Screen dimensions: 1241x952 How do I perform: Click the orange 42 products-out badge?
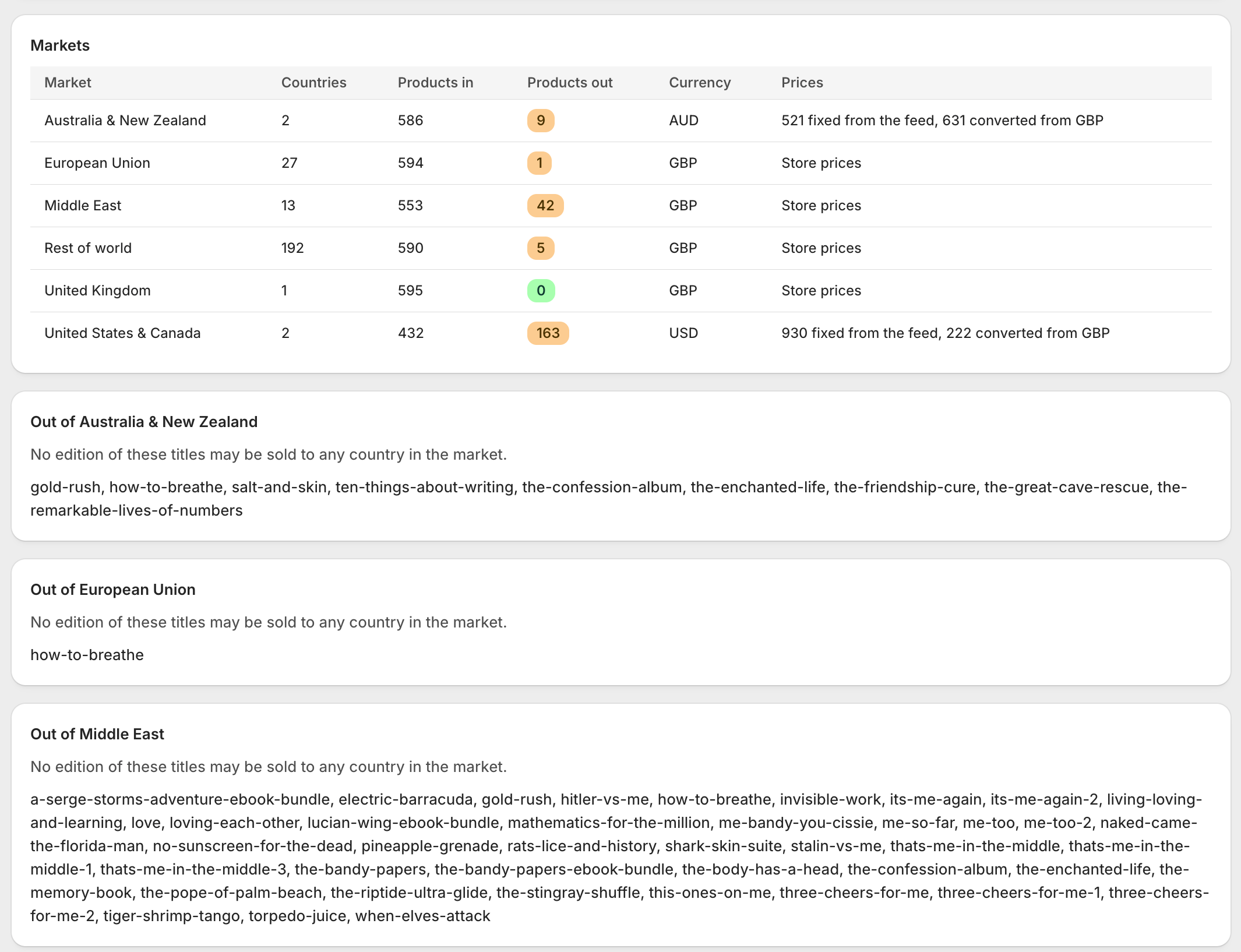[x=545, y=206]
